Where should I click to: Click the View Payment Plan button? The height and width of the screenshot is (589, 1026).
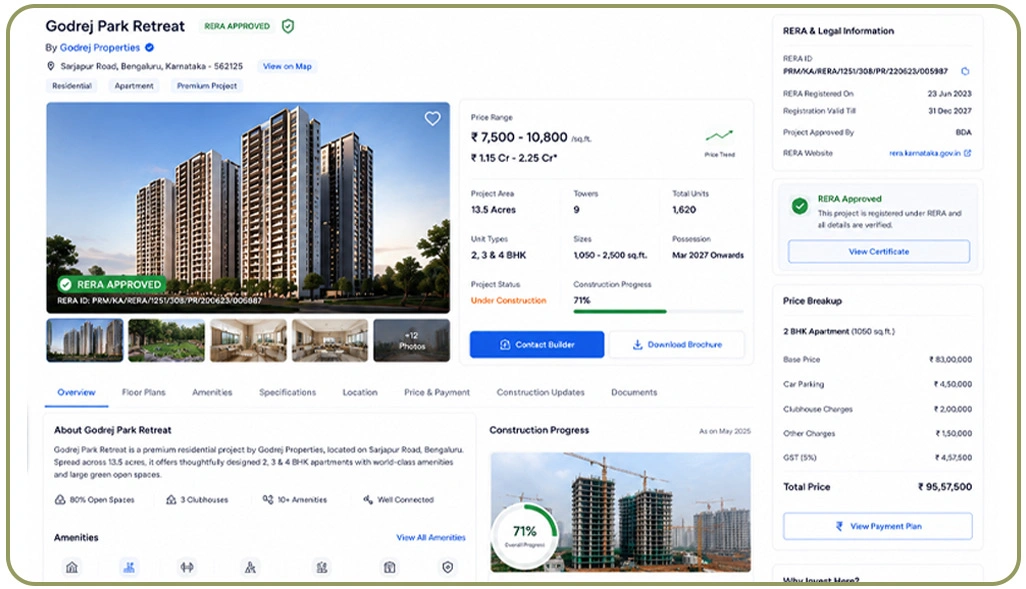[877, 526]
